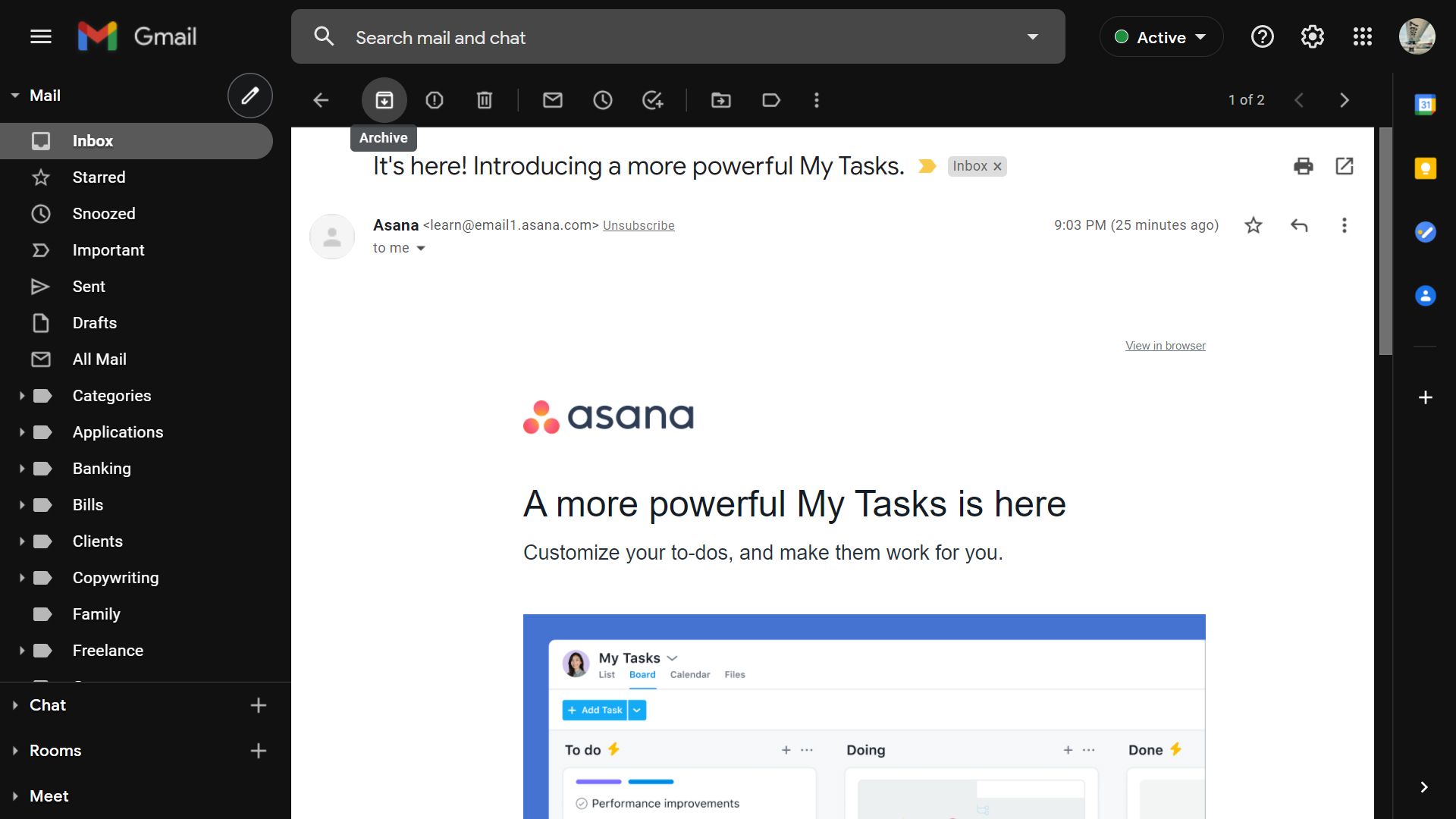Mark the email as unread
Screen dimensions: 1456x819
pos(553,99)
